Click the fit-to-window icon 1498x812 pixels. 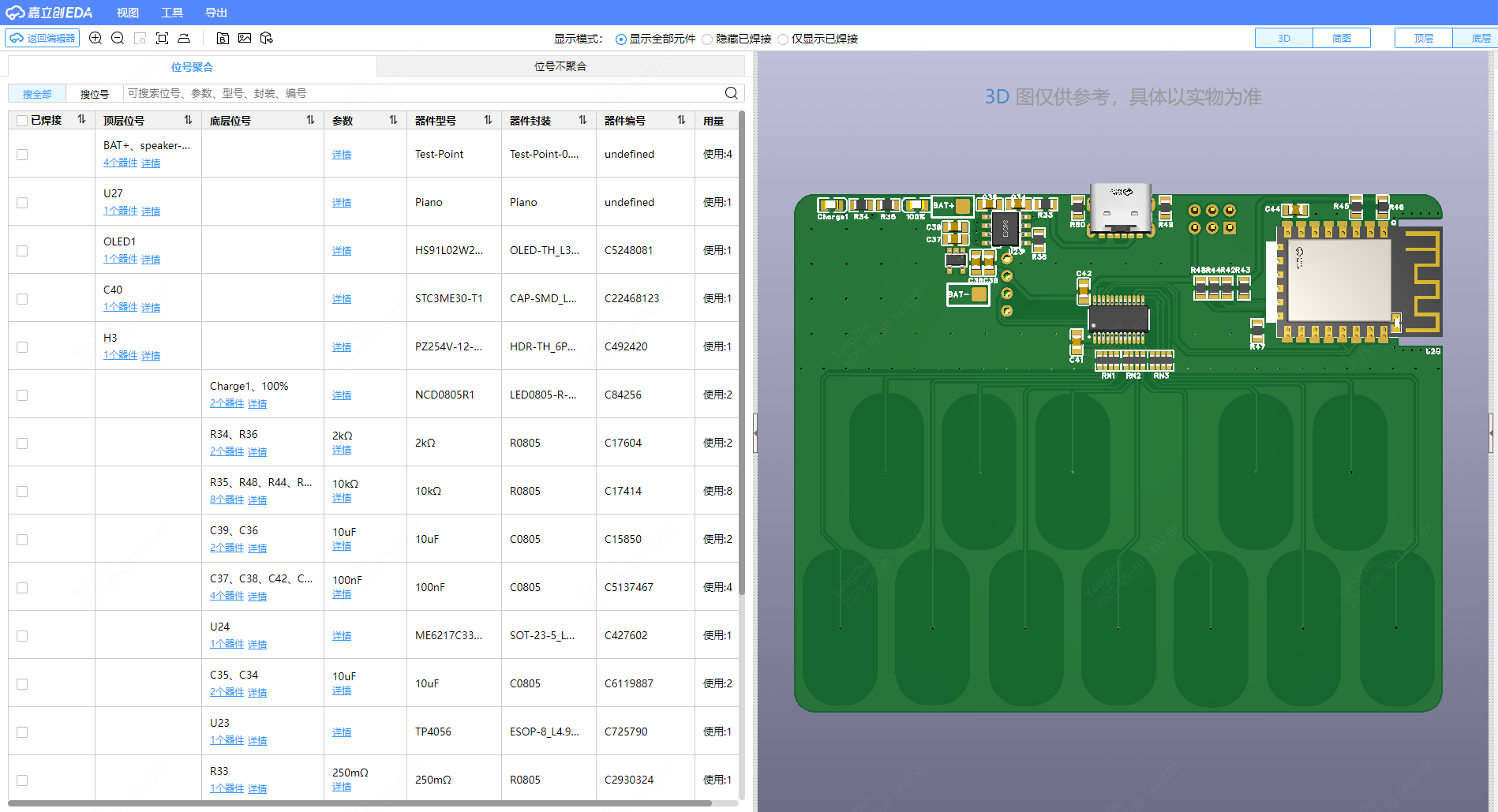click(162, 38)
